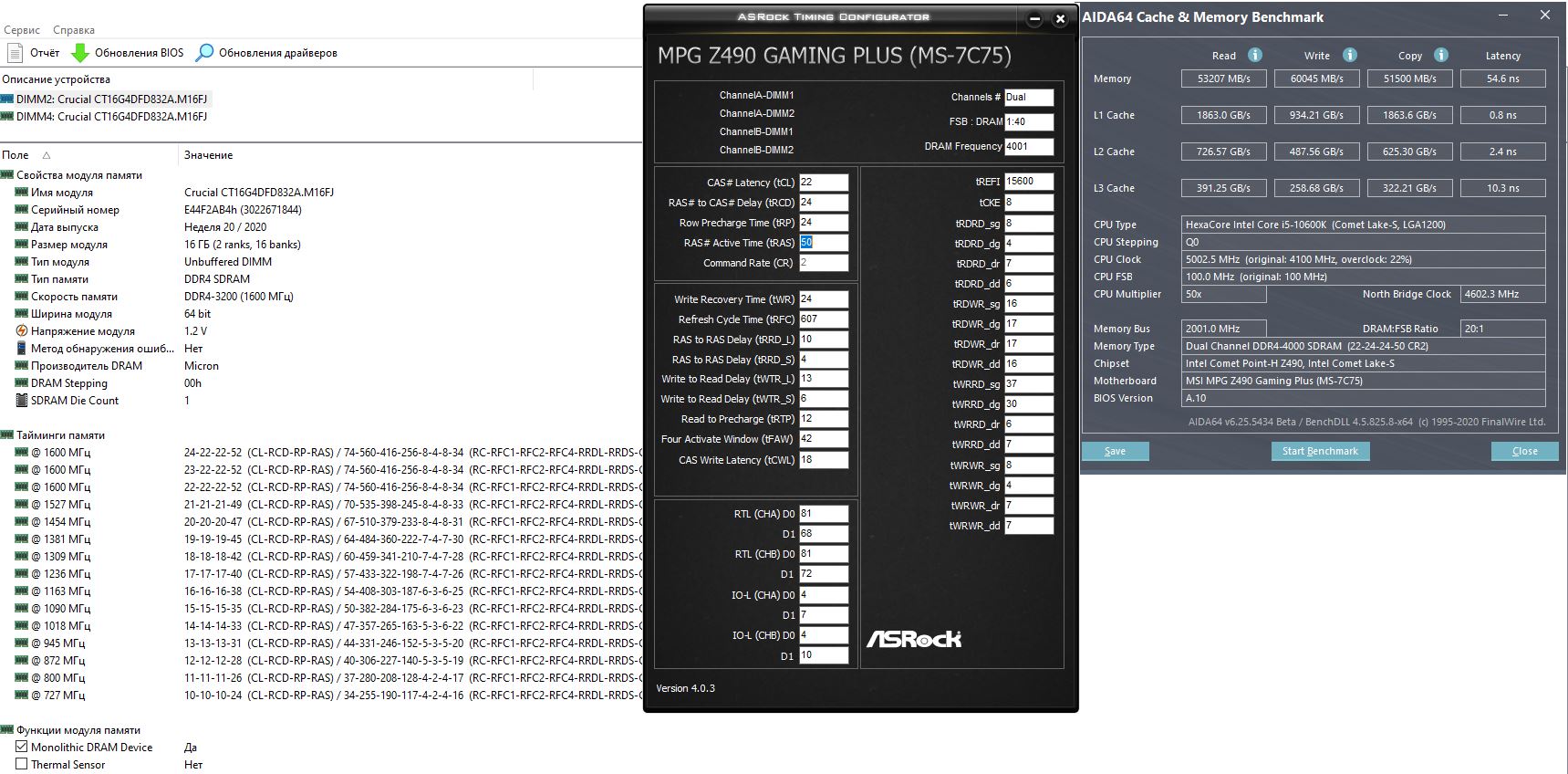
Task: Click Save in the AIDA64 benchmark window
Action: click(x=1115, y=451)
